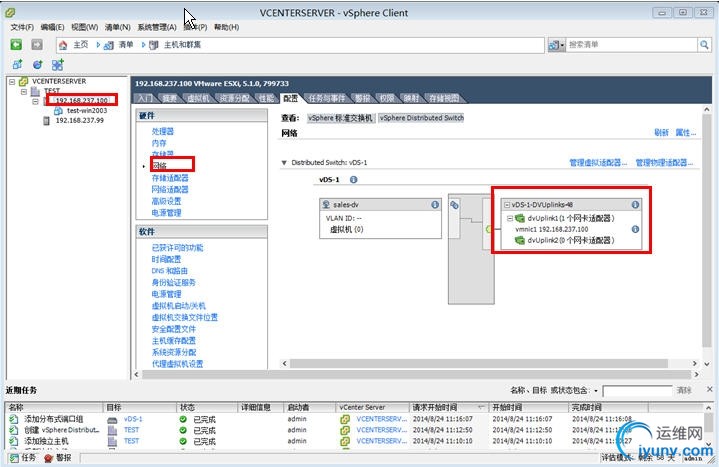Screen dimensions: 719x467
Task: Switch to the 任务与事件 tab
Action: tap(326, 98)
